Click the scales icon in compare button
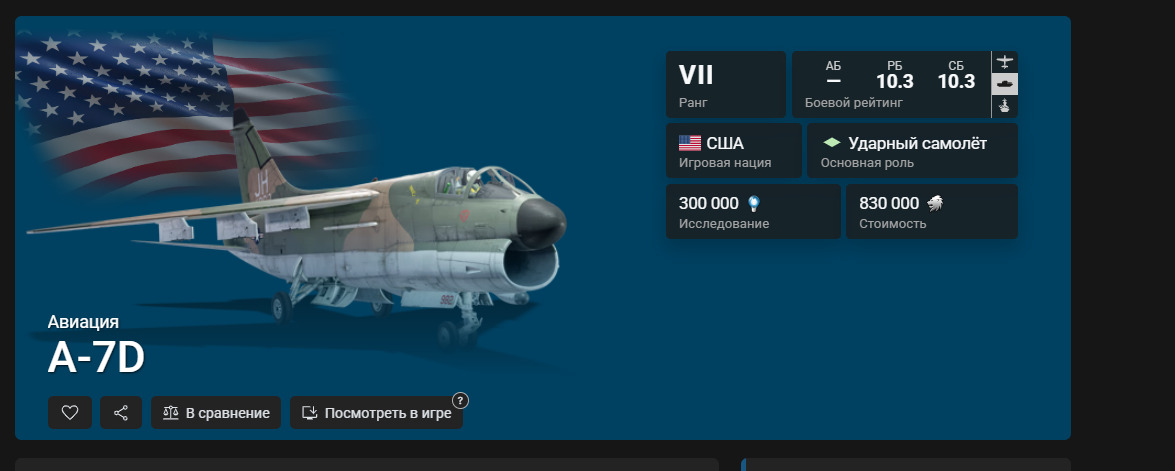This screenshot has width=1175, height=471. pos(171,413)
